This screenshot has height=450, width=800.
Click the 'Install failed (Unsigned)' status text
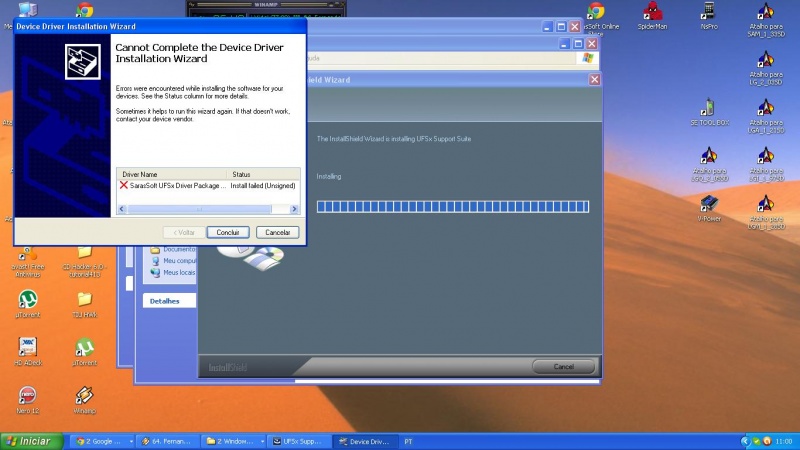point(263,186)
